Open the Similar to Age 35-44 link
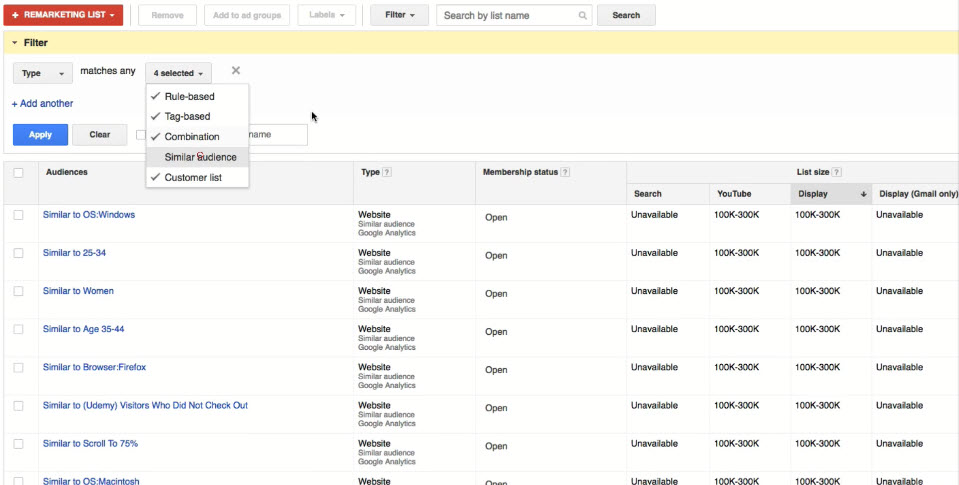Screen dimensions: 959x485 [x=83, y=329]
